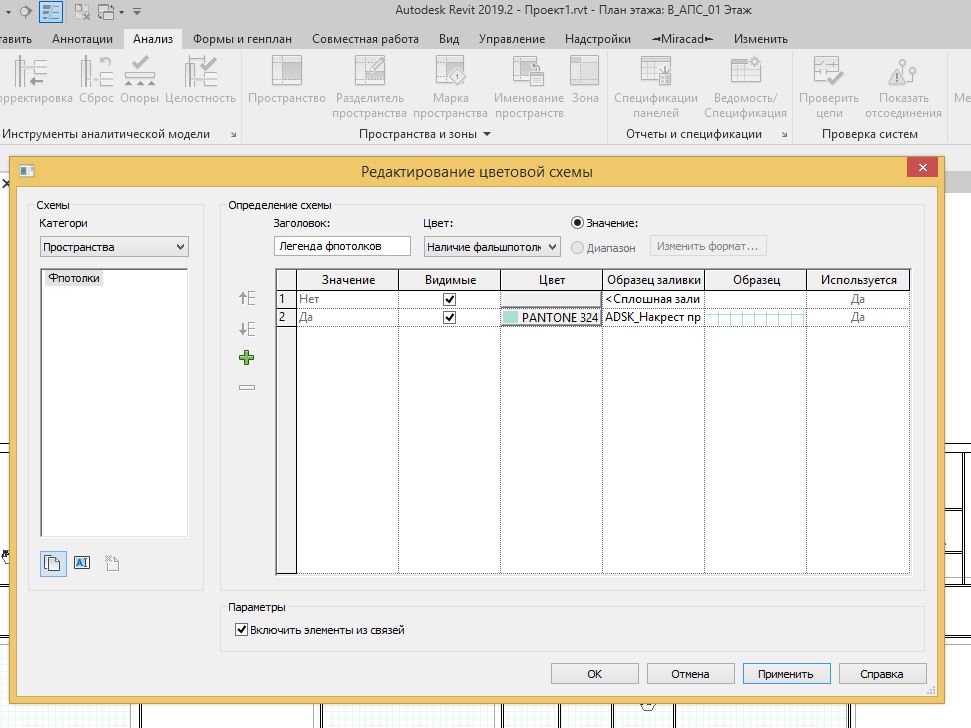Duplicate the selected color scheme
Viewport: 971px width, 728px height.
click(x=53, y=563)
